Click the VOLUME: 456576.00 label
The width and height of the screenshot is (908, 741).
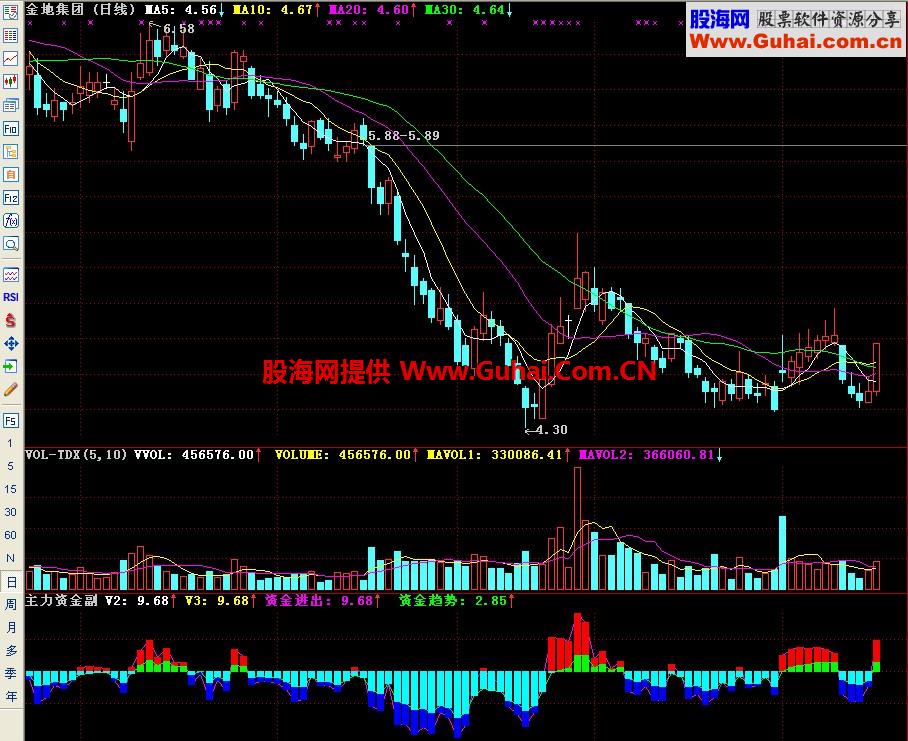point(346,455)
